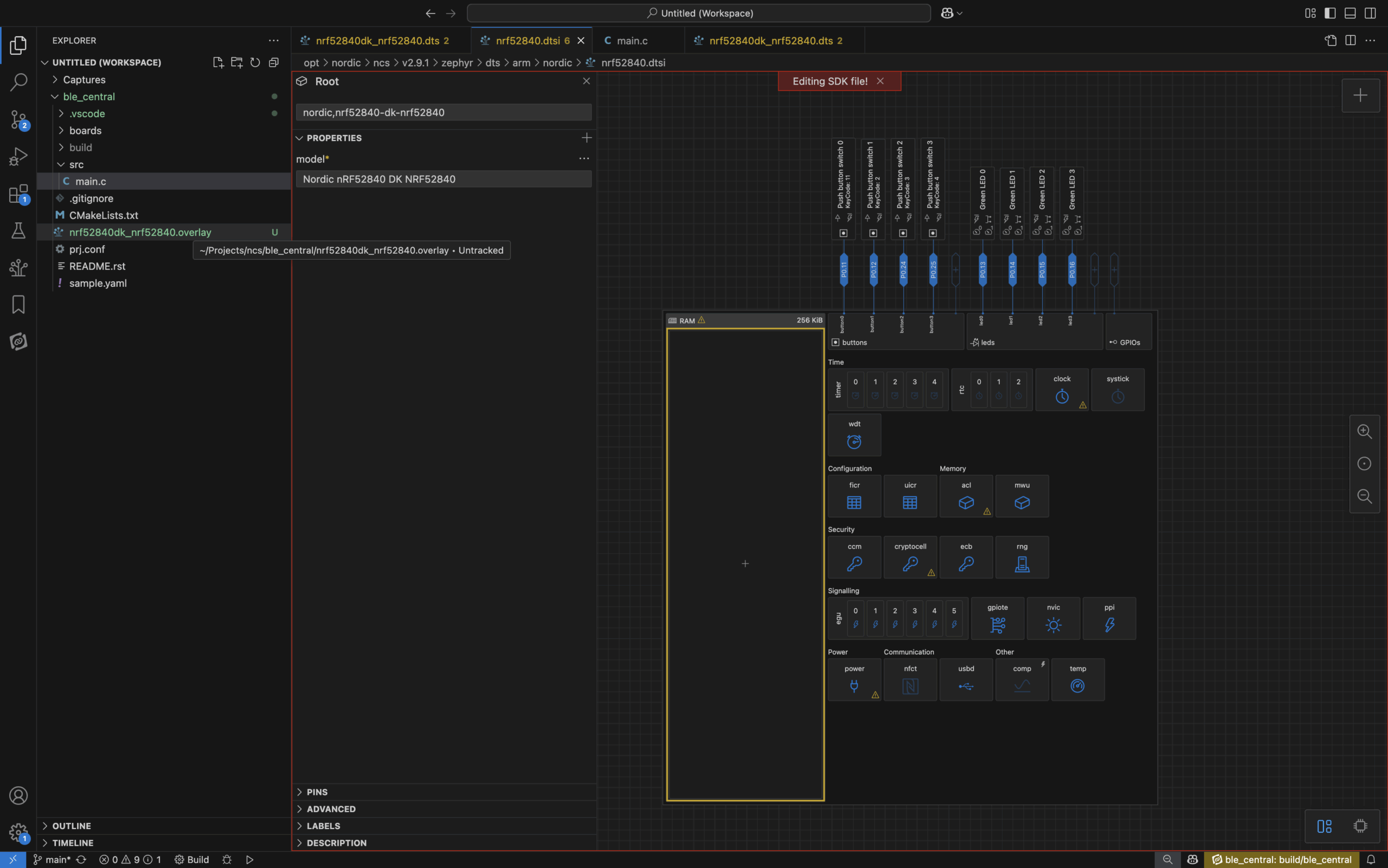This screenshot has height=868, width=1388.
Task: Open the Run and Debug view
Action: [x=18, y=156]
